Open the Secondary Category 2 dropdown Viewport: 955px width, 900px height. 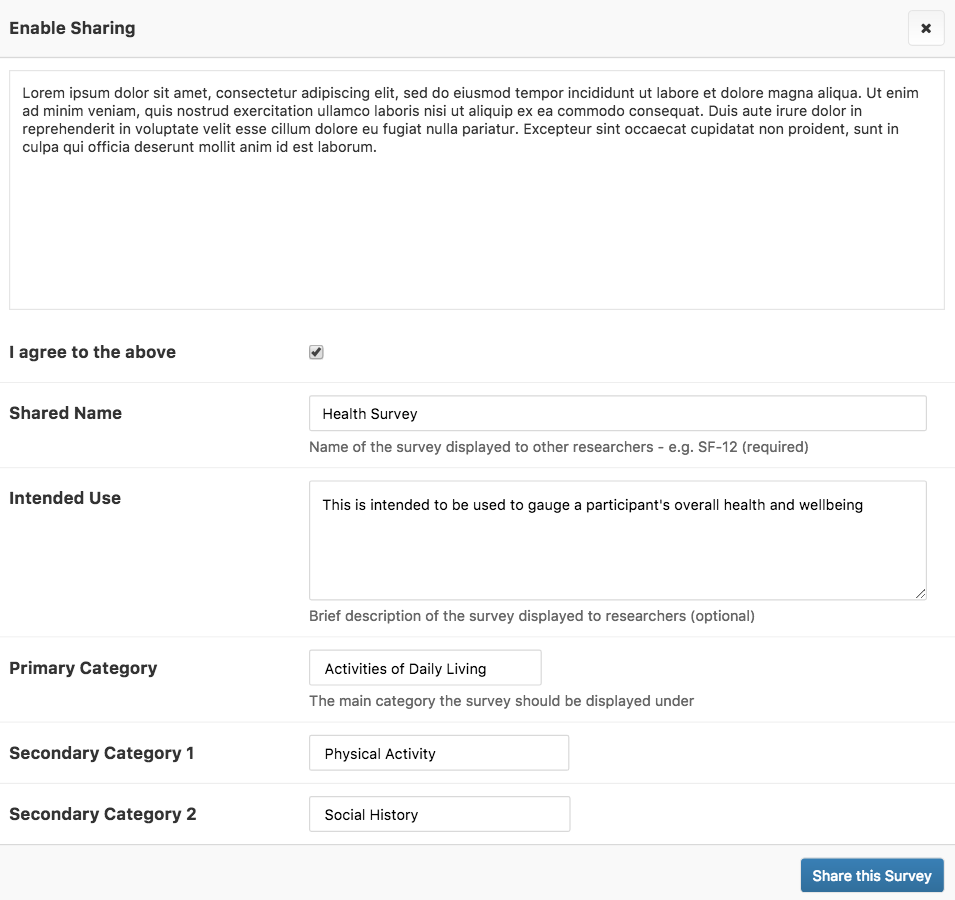439,814
